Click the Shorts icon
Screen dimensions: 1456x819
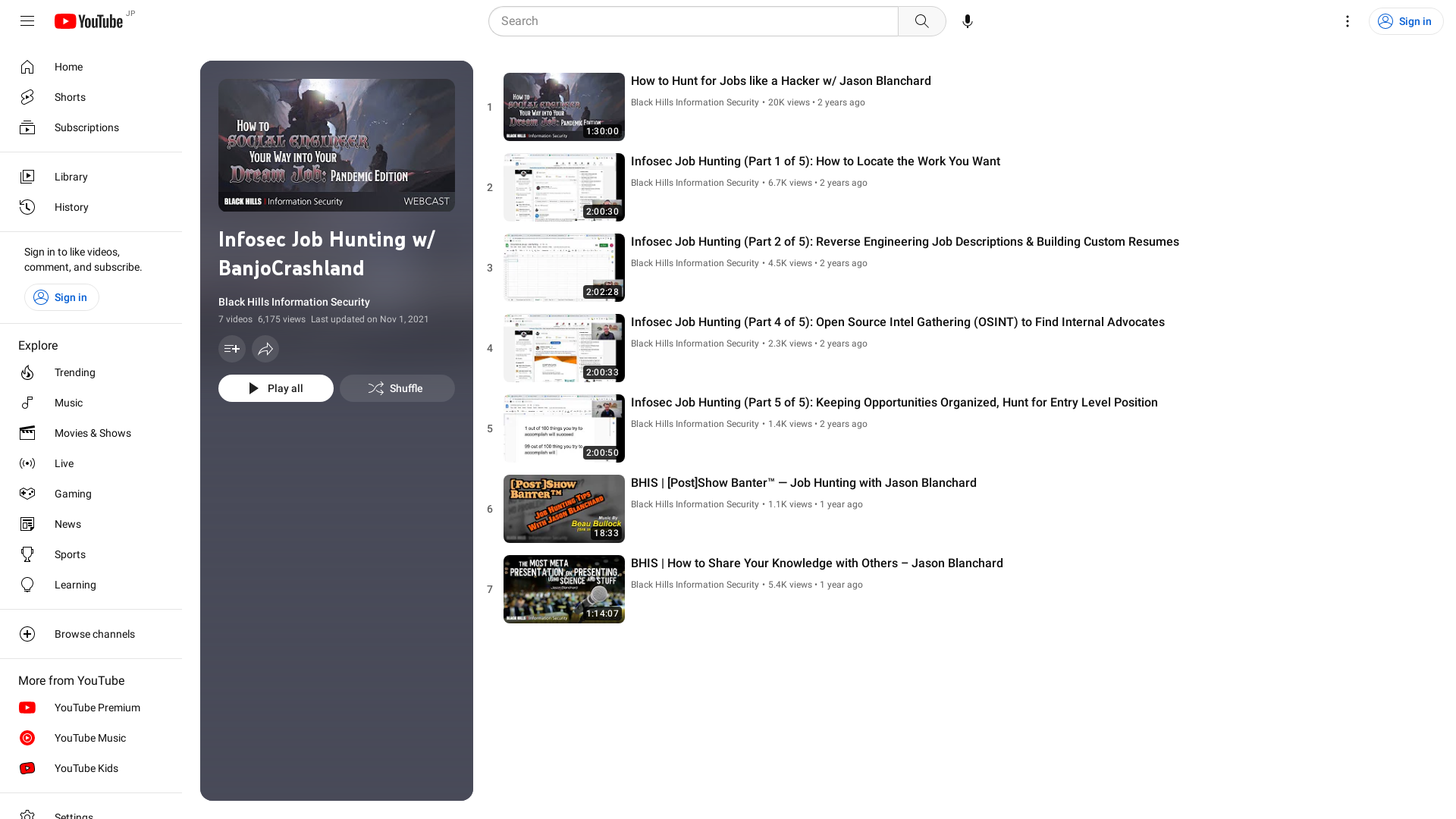coord(27,97)
